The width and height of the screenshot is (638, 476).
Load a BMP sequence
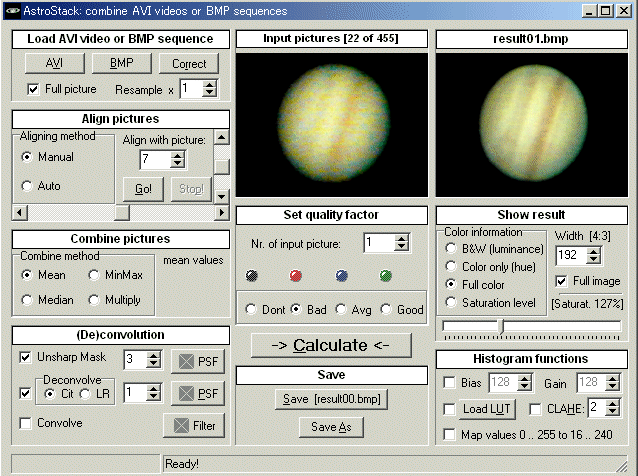click(121, 63)
